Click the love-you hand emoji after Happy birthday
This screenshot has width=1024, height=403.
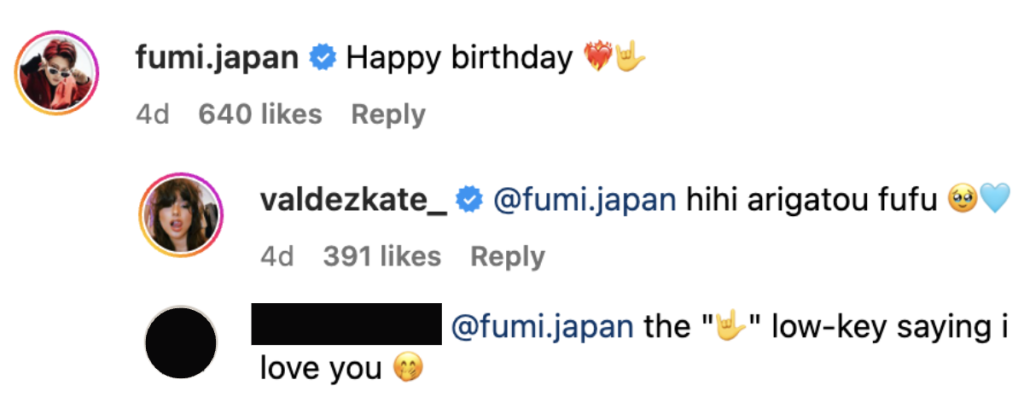point(629,58)
